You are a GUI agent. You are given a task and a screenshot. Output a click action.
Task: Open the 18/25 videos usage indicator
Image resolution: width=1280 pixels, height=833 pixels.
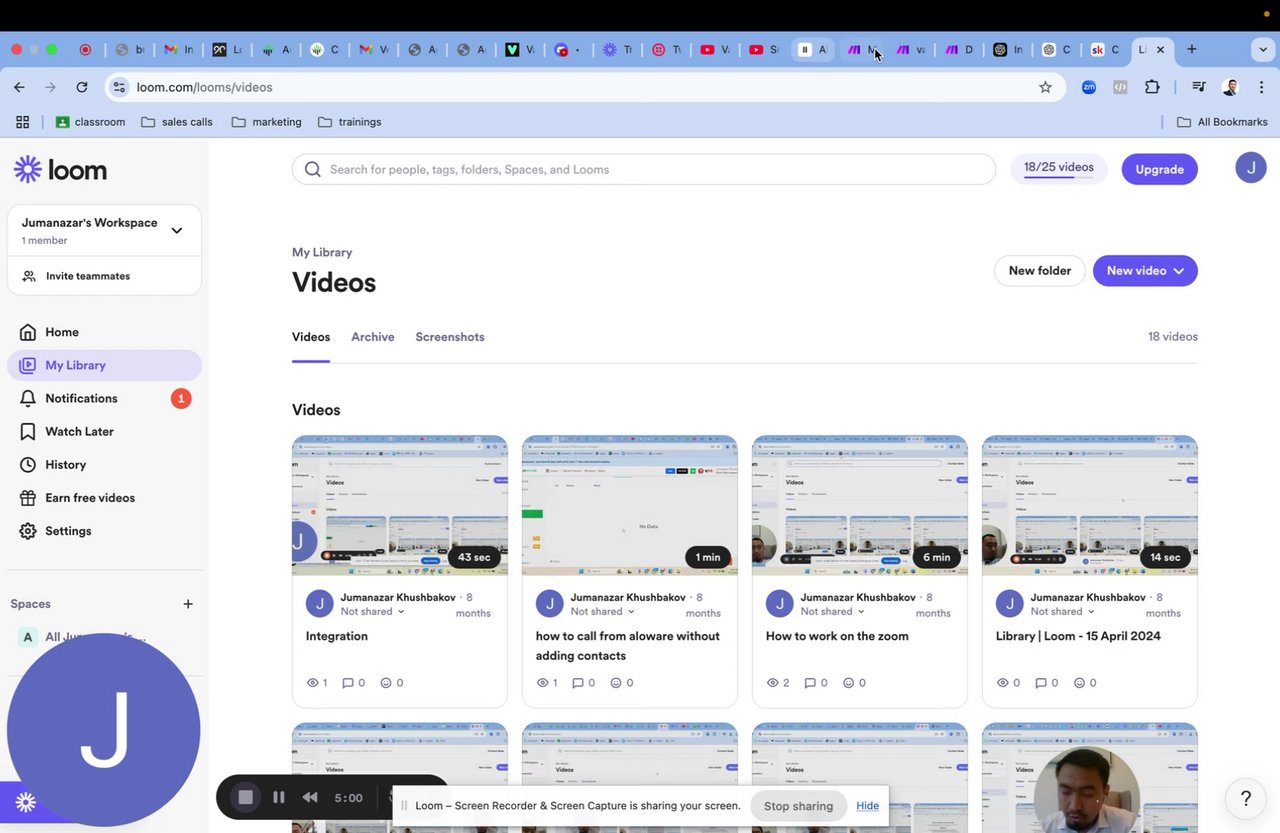coord(1059,169)
